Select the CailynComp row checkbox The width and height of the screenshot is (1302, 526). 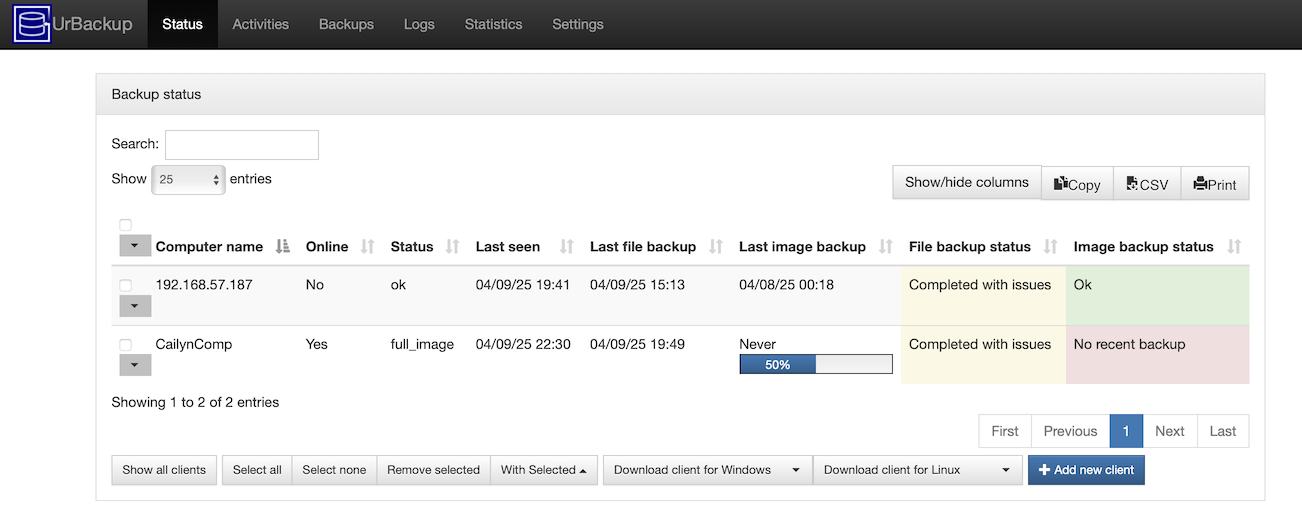[125, 345]
